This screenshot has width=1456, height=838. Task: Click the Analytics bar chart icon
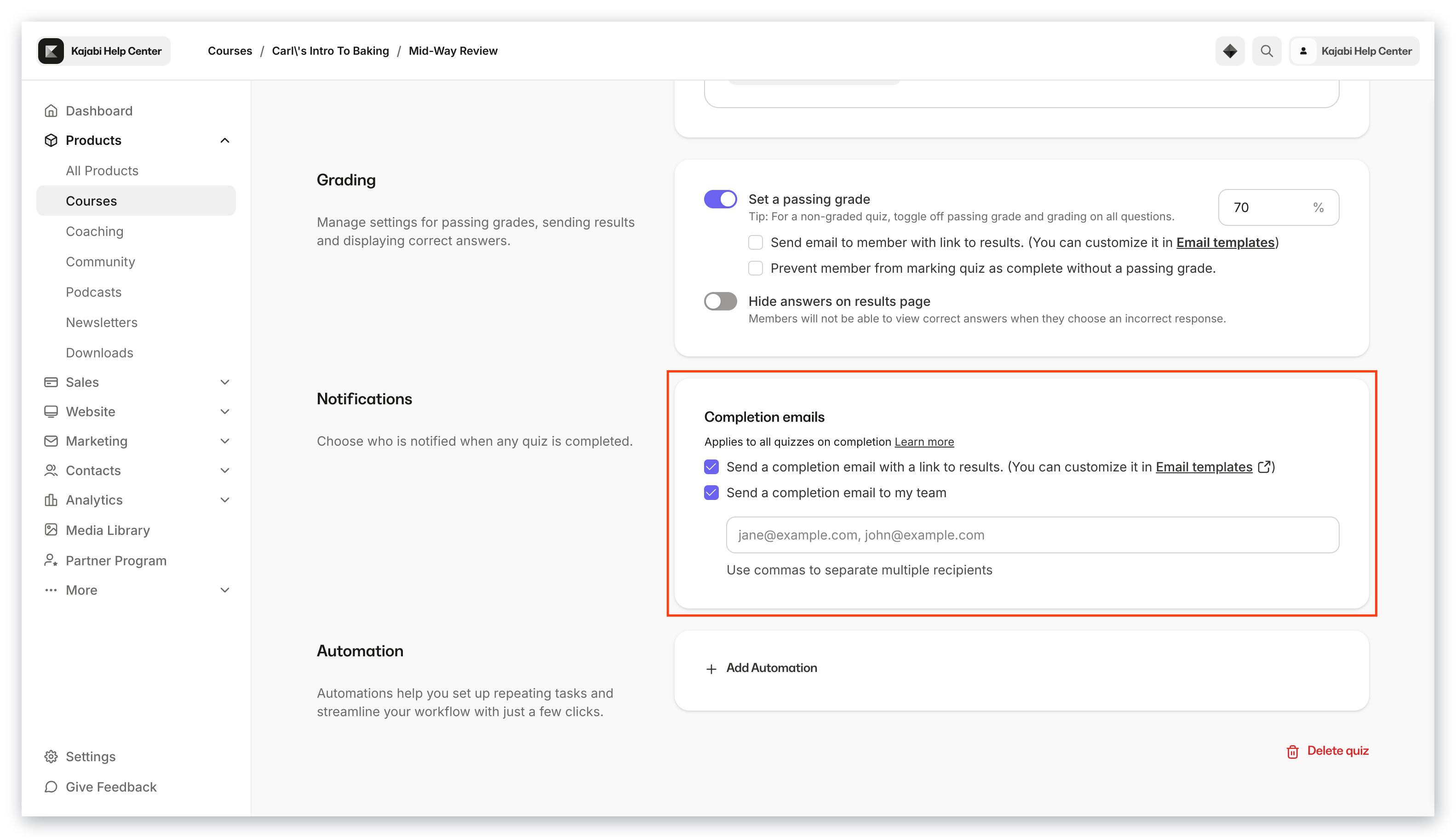[51, 499]
